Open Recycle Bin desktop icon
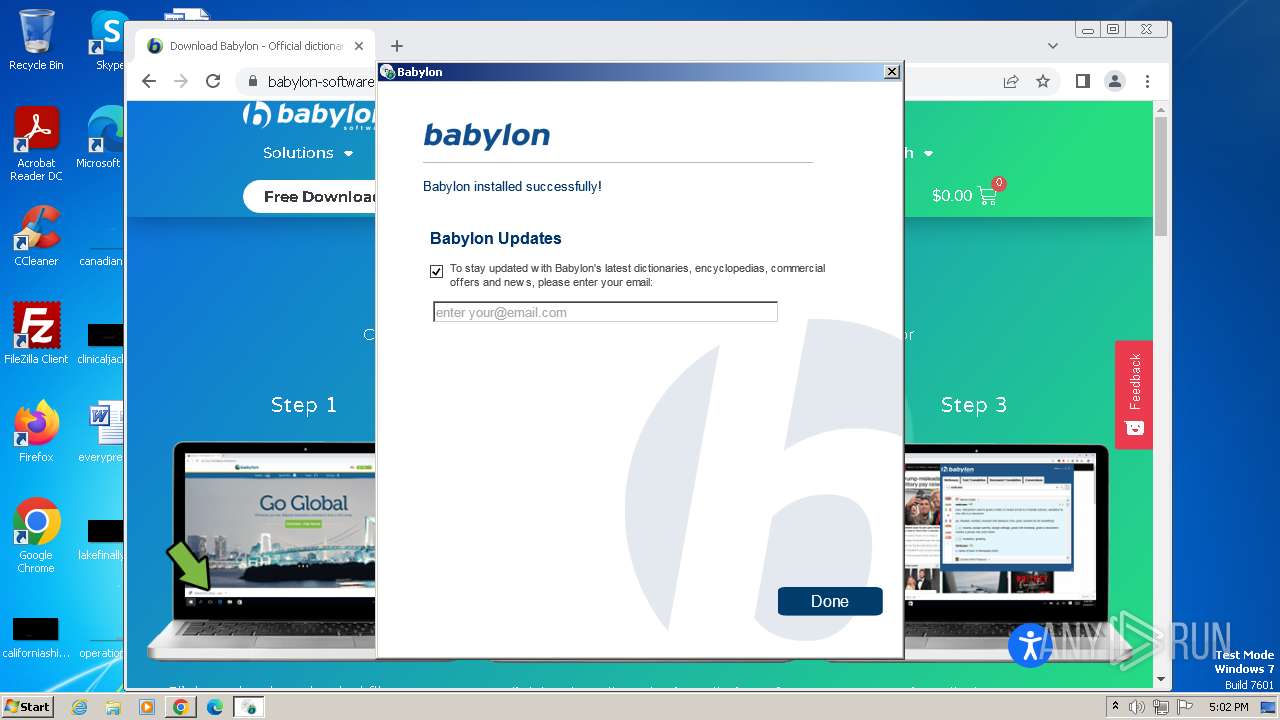1280x720 pixels. click(x=36, y=40)
